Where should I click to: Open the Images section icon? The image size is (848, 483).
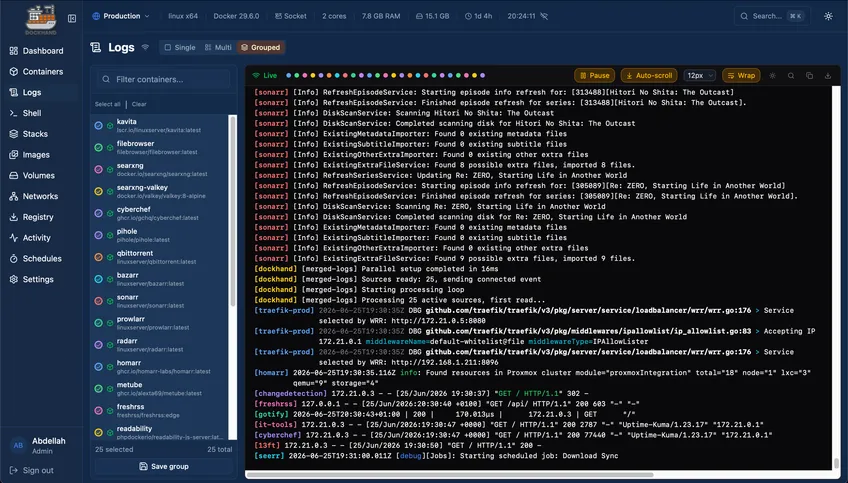tap(14, 155)
